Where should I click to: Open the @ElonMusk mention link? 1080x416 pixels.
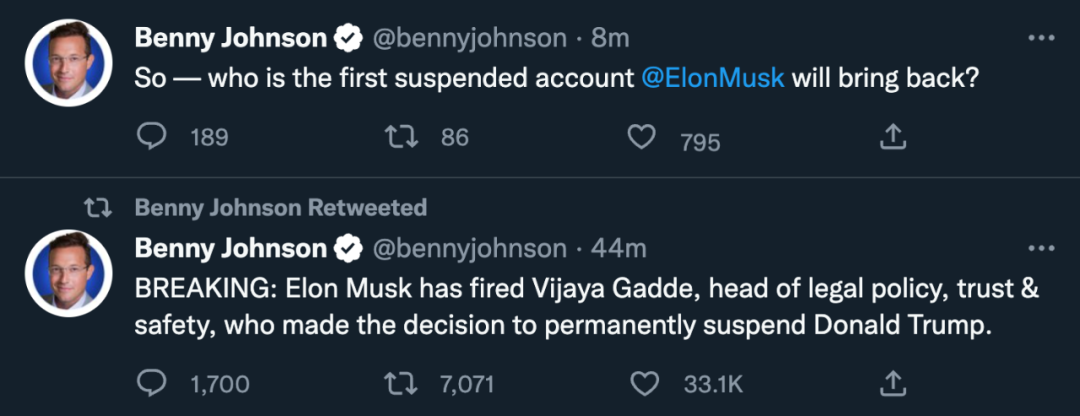pyautogui.click(x=712, y=79)
